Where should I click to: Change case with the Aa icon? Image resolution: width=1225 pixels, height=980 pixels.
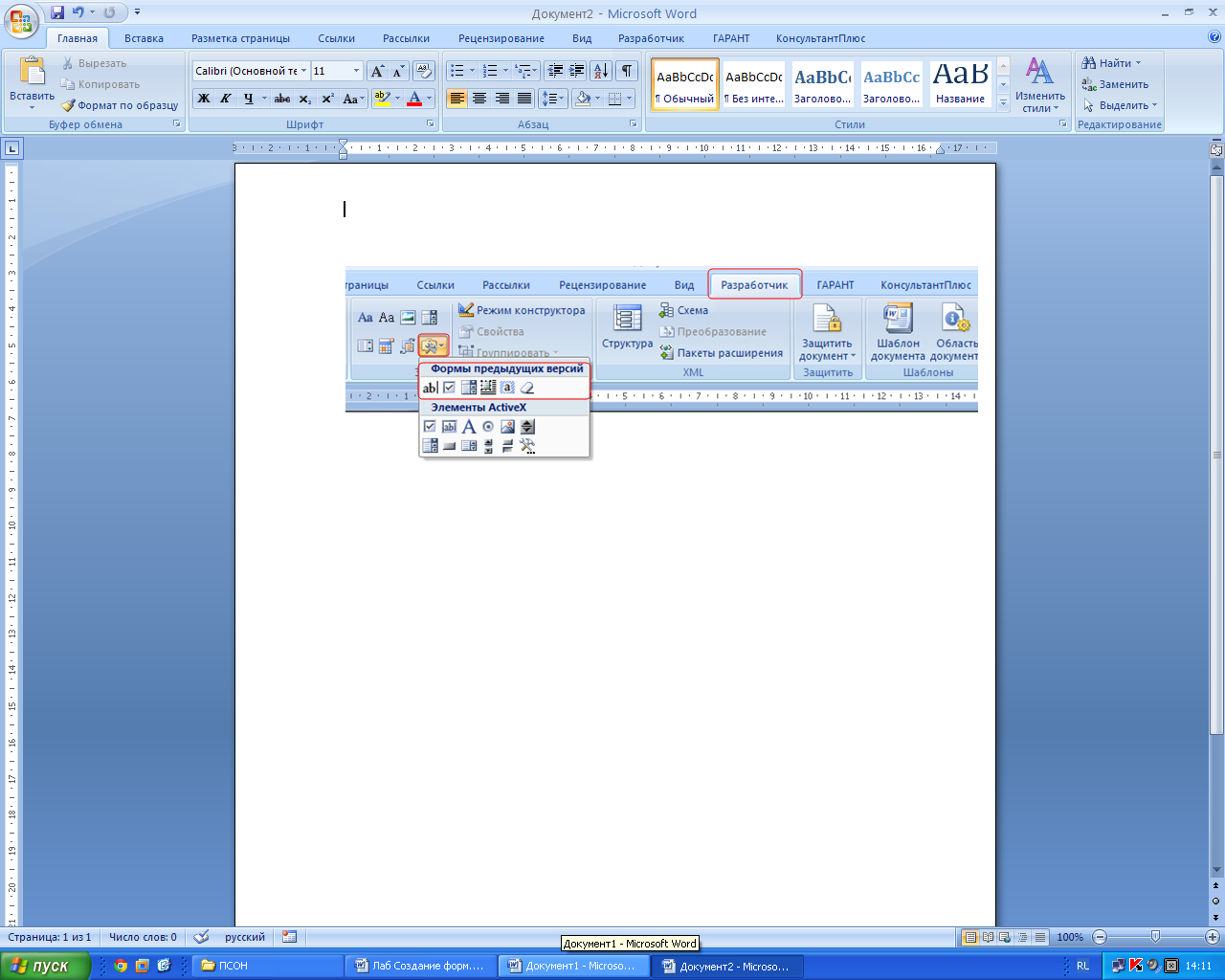coord(352,98)
